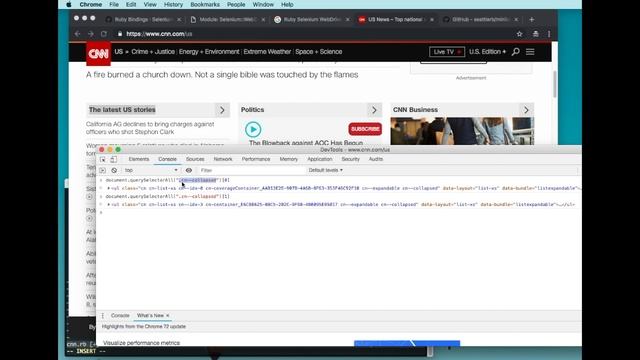Open the Space + Science link
The width and height of the screenshot is (640, 360).
(319, 52)
